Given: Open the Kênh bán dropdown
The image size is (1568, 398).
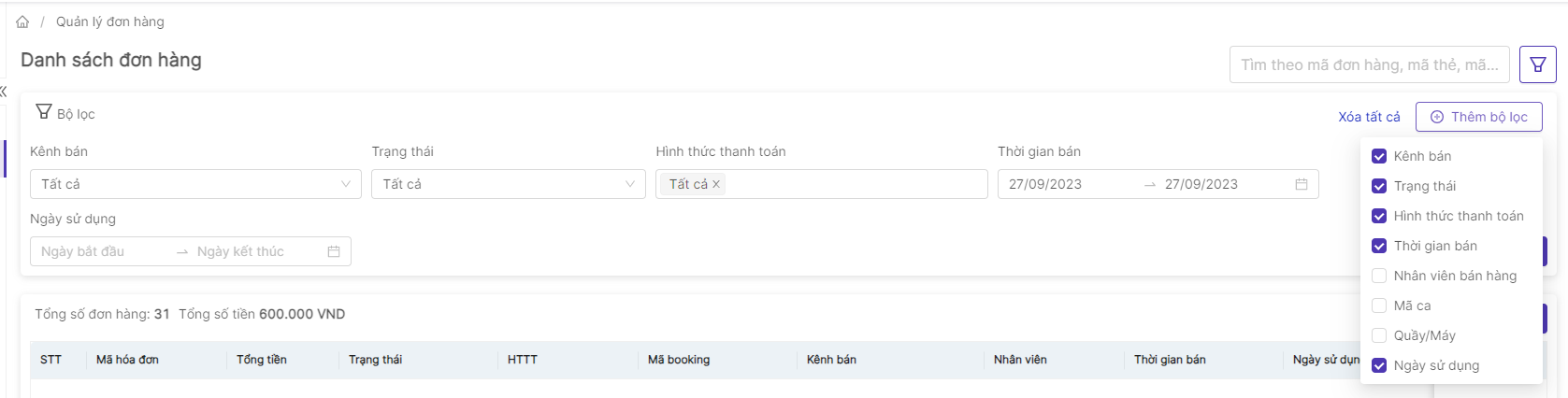Looking at the screenshot, I should [x=194, y=184].
